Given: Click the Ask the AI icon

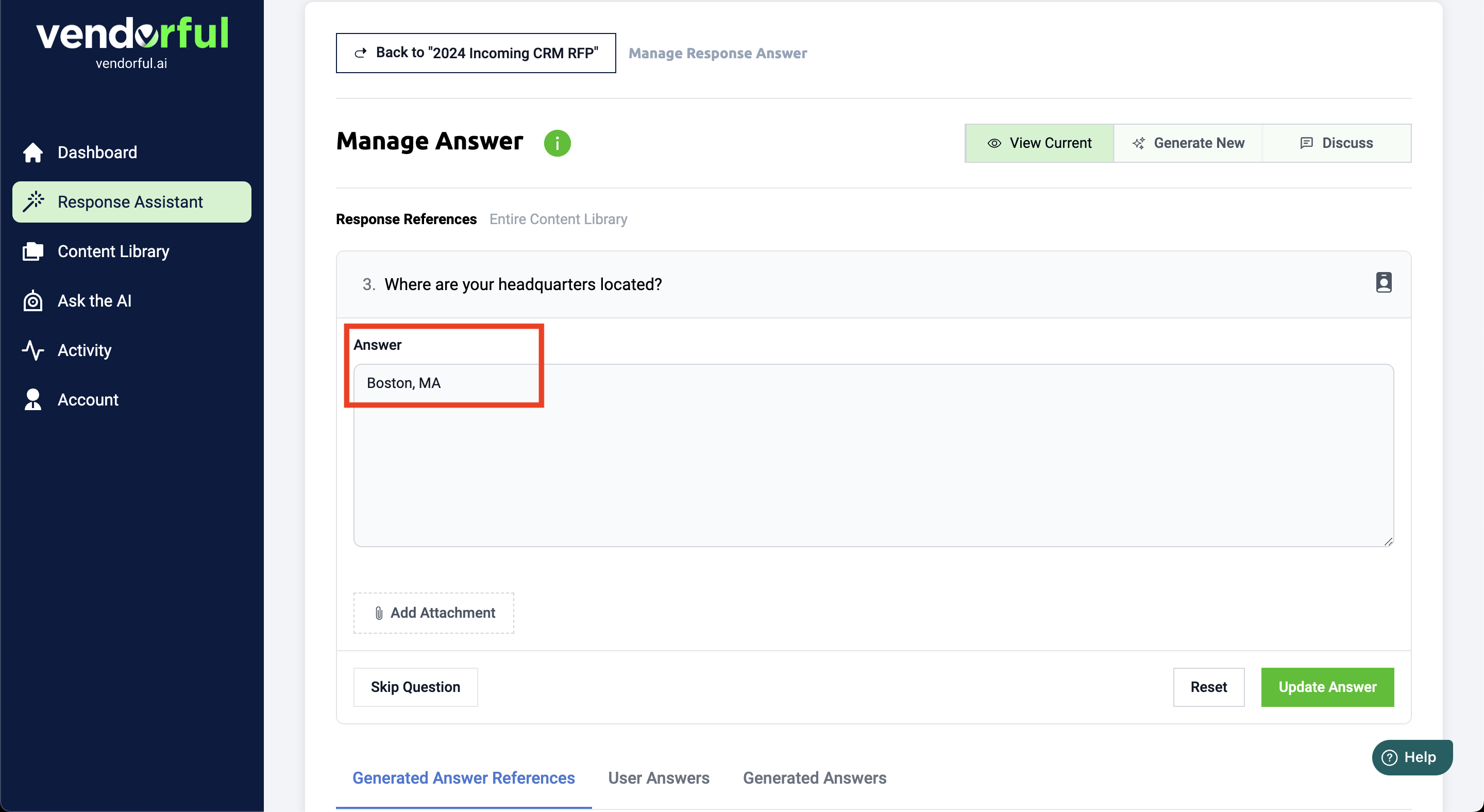Looking at the screenshot, I should (33, 301).
